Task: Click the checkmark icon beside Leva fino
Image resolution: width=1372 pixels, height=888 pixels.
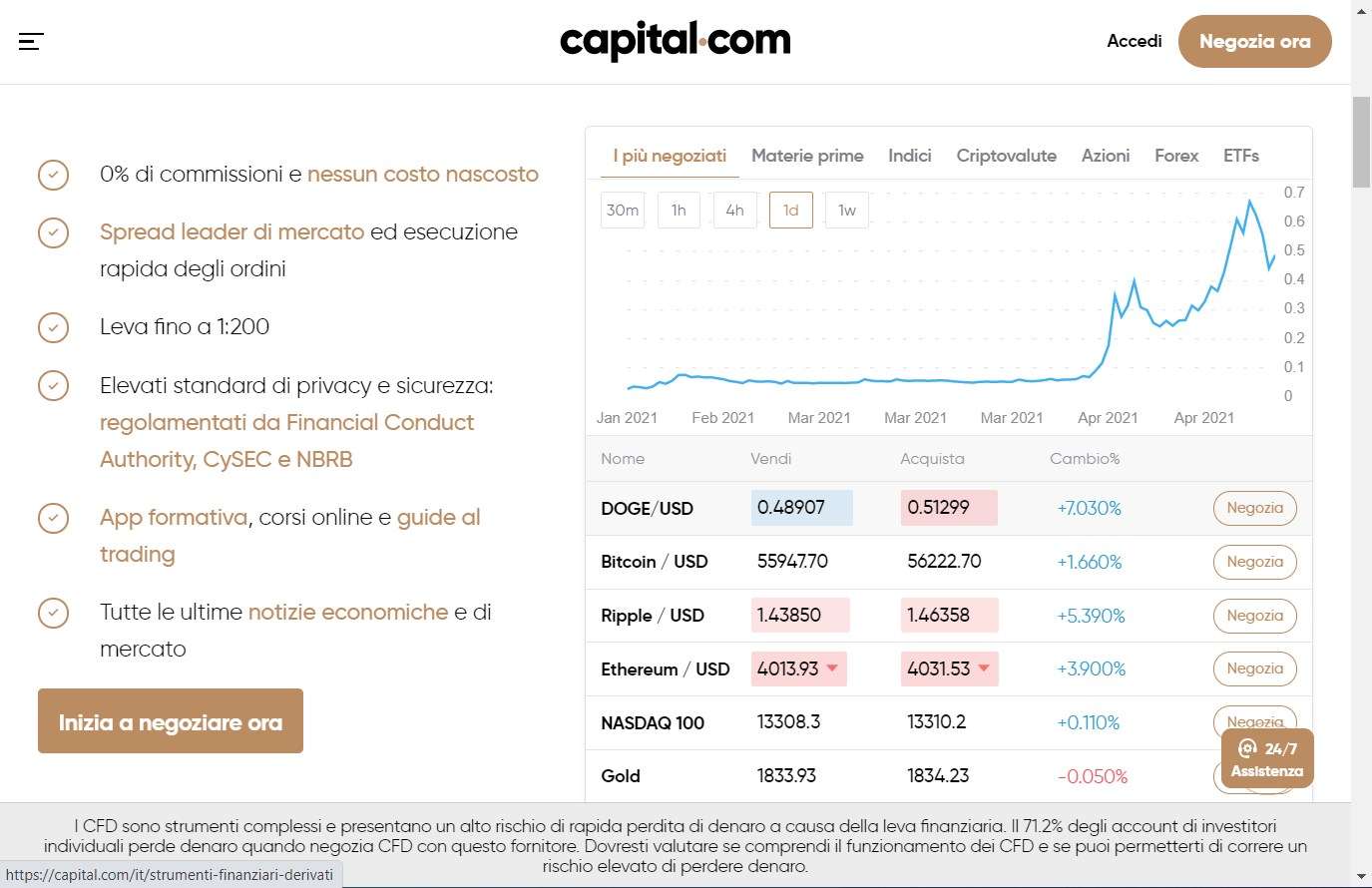Action: tap(53, 327)
